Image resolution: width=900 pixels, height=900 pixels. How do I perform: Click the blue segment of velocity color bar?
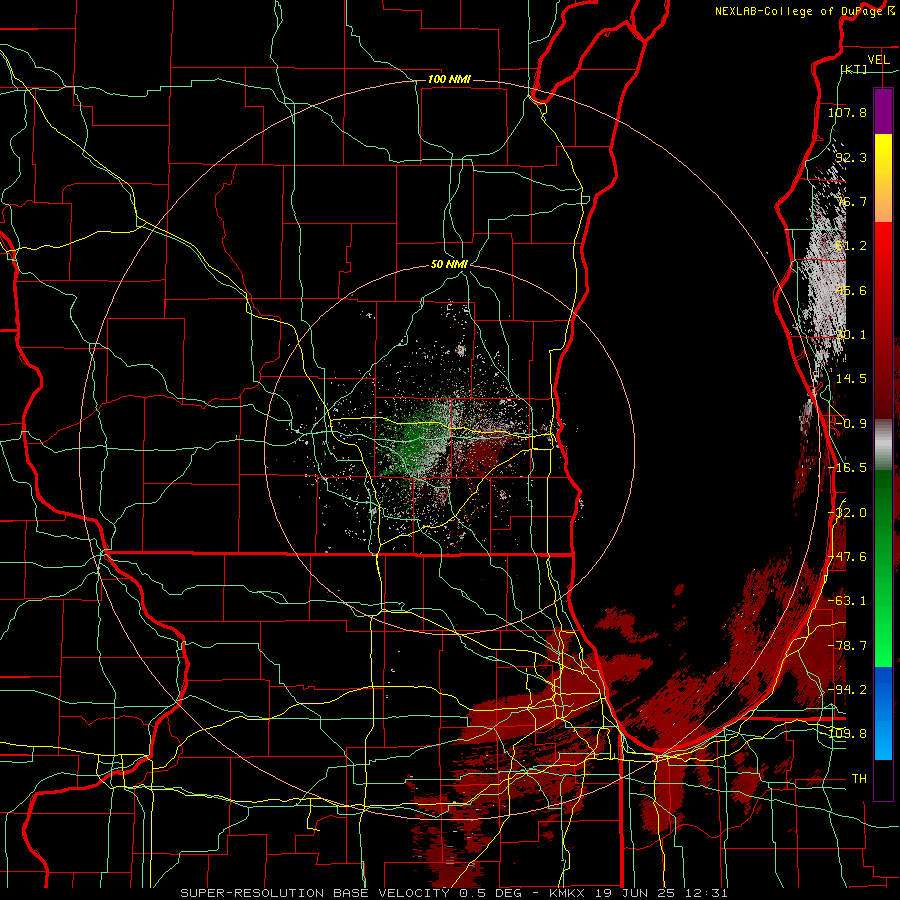point(883,713)
